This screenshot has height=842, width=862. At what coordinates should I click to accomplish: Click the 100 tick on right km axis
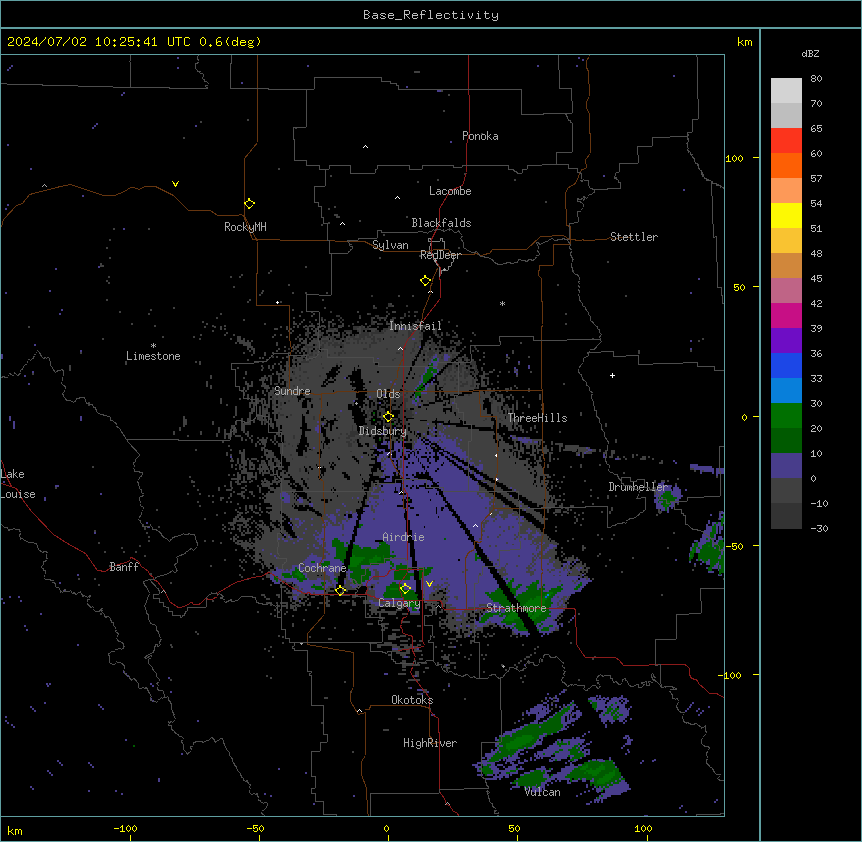point(734,158)
